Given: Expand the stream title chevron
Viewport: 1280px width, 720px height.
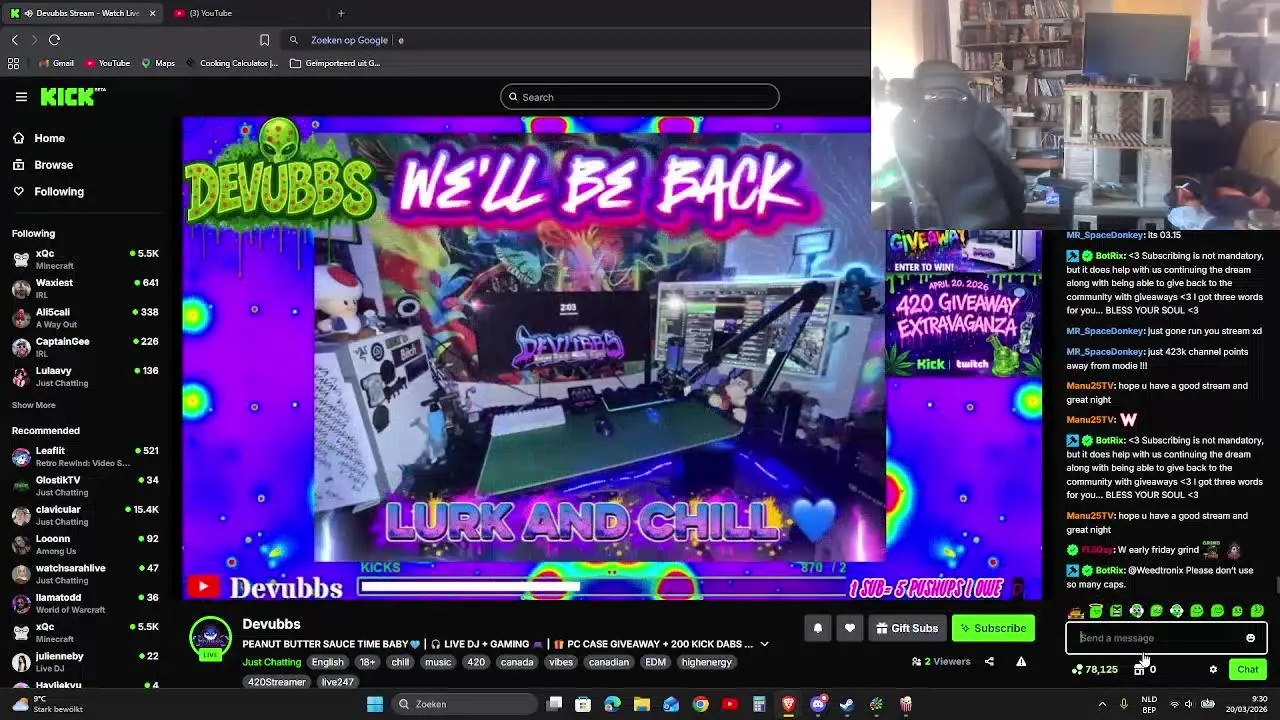Looking at the screenshot, I should (764, 644).
